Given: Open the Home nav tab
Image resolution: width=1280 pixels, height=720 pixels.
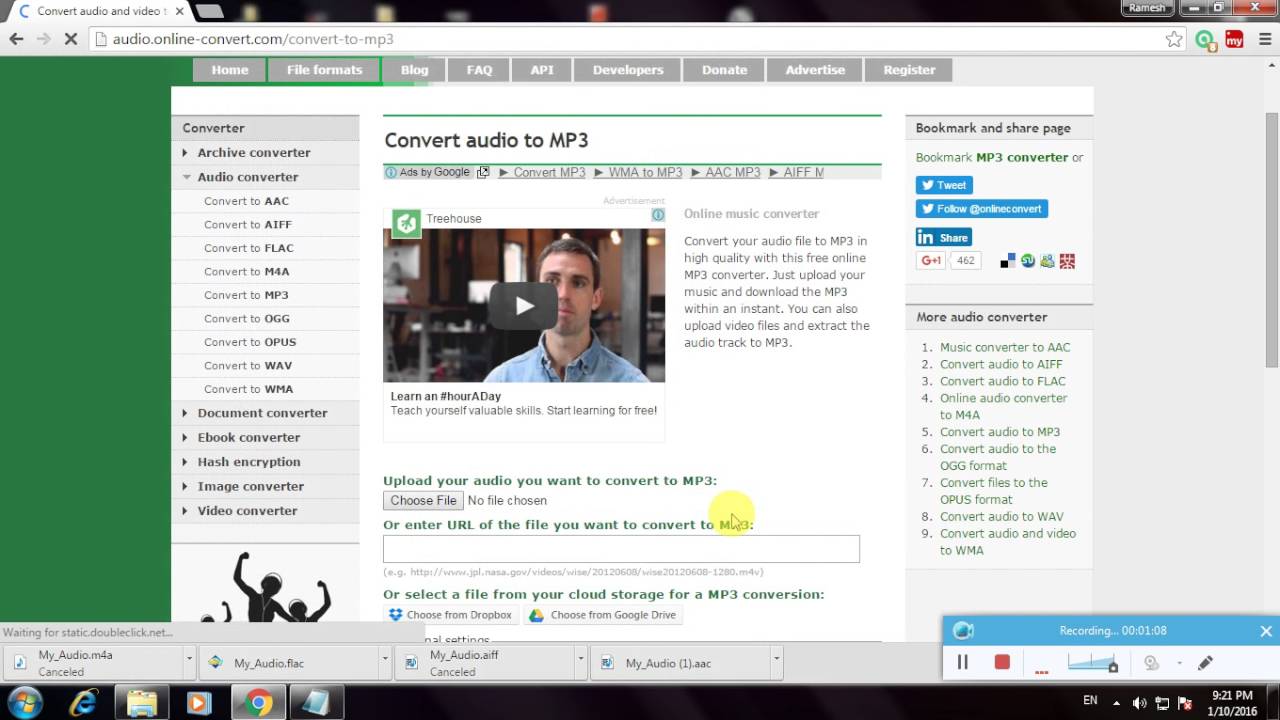Looking at the screenshot, I should (x=229, y=70).
